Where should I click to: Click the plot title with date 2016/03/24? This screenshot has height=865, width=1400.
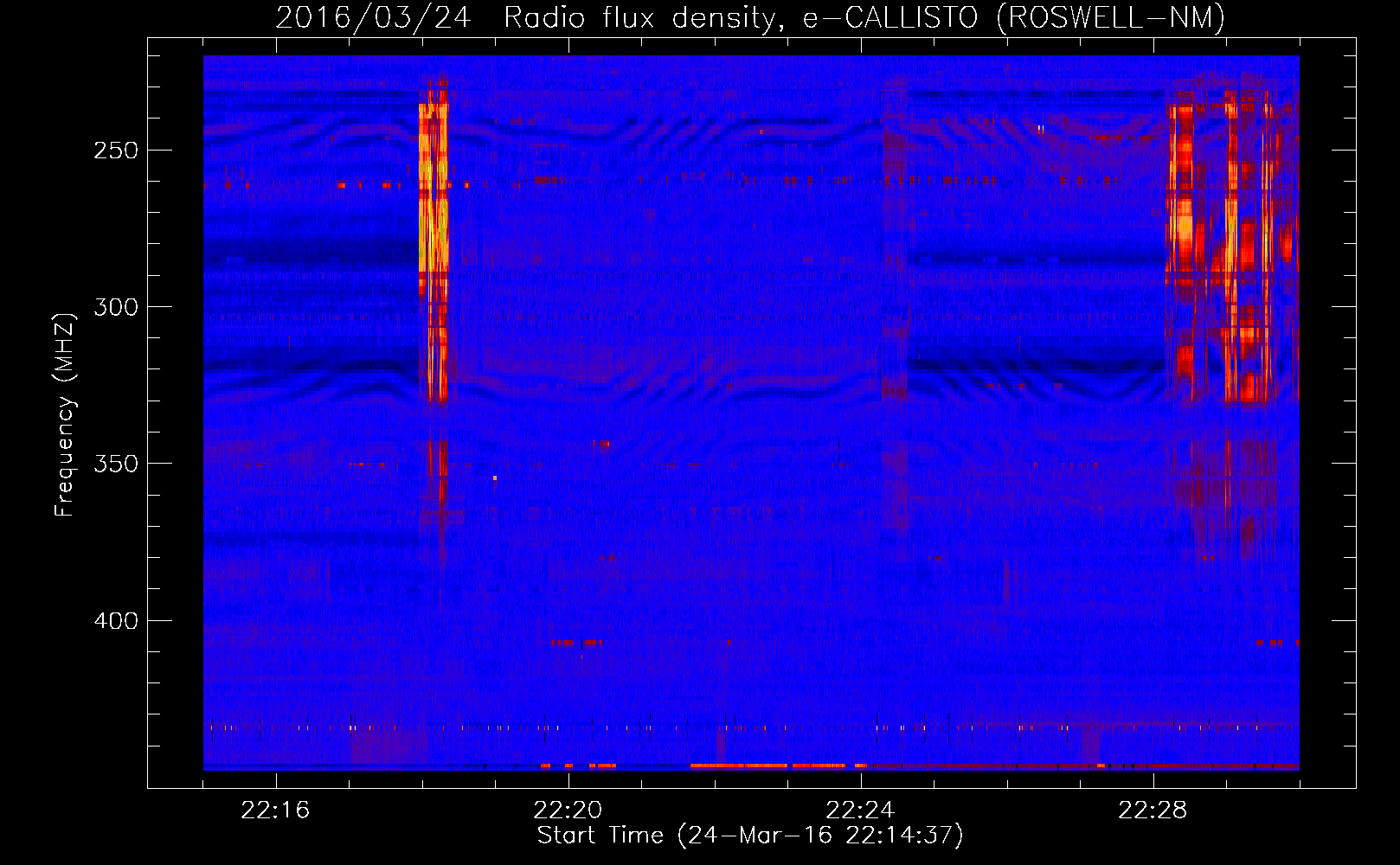(x=750, y=17)
